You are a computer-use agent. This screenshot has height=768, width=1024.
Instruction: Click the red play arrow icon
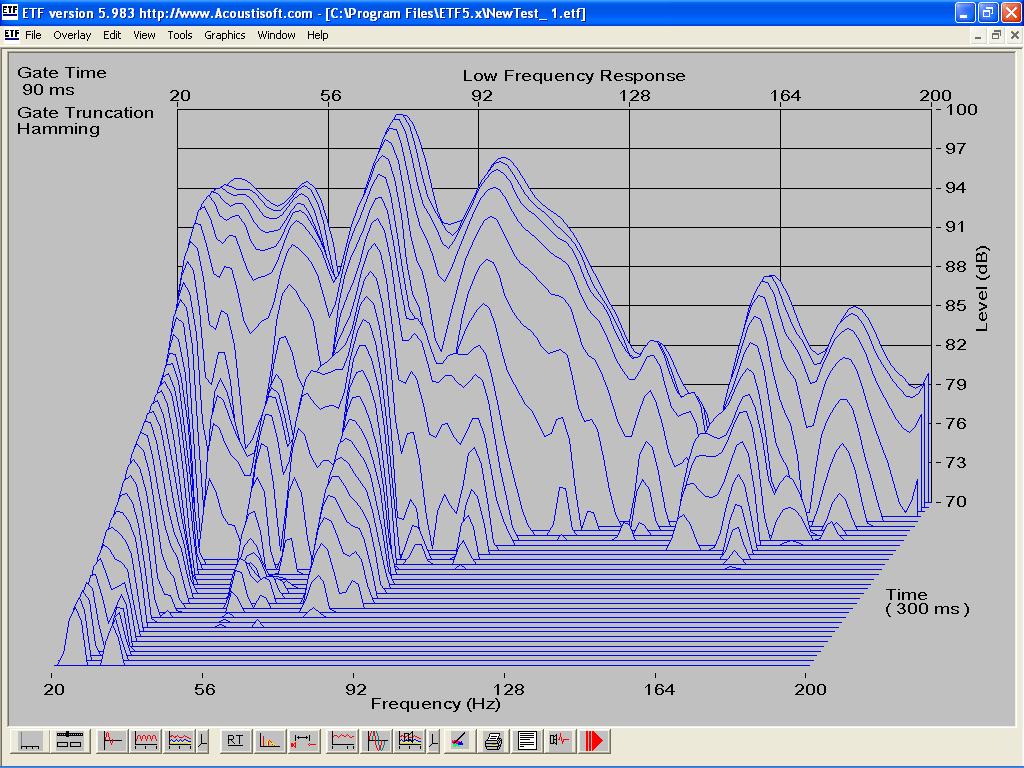595,741
